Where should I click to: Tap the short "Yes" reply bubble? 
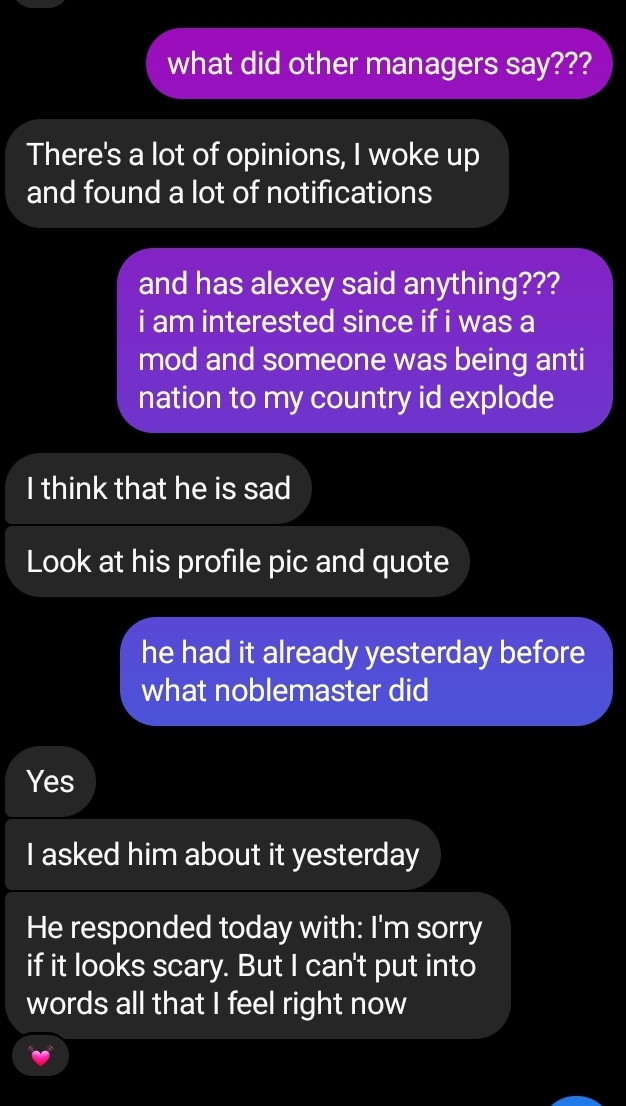coord(50,782)
